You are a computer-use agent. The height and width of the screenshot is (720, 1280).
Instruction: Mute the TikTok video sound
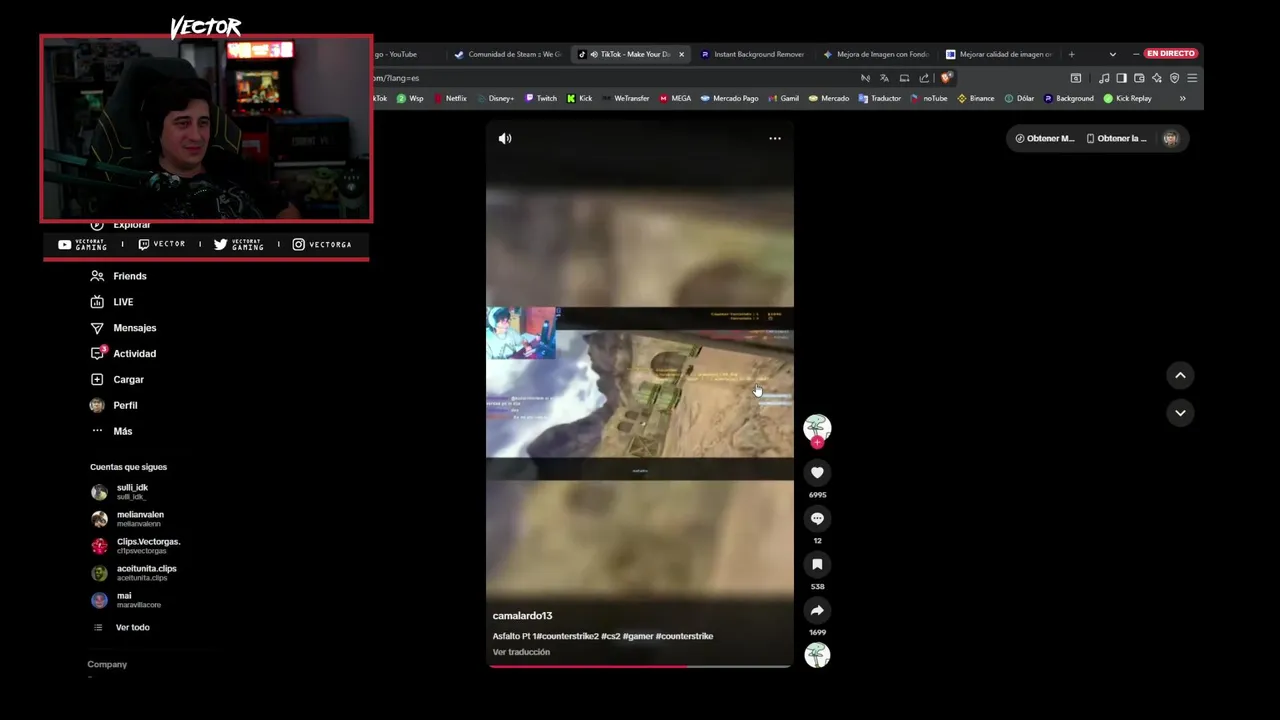pyautogui.click(x=505, y=139)
